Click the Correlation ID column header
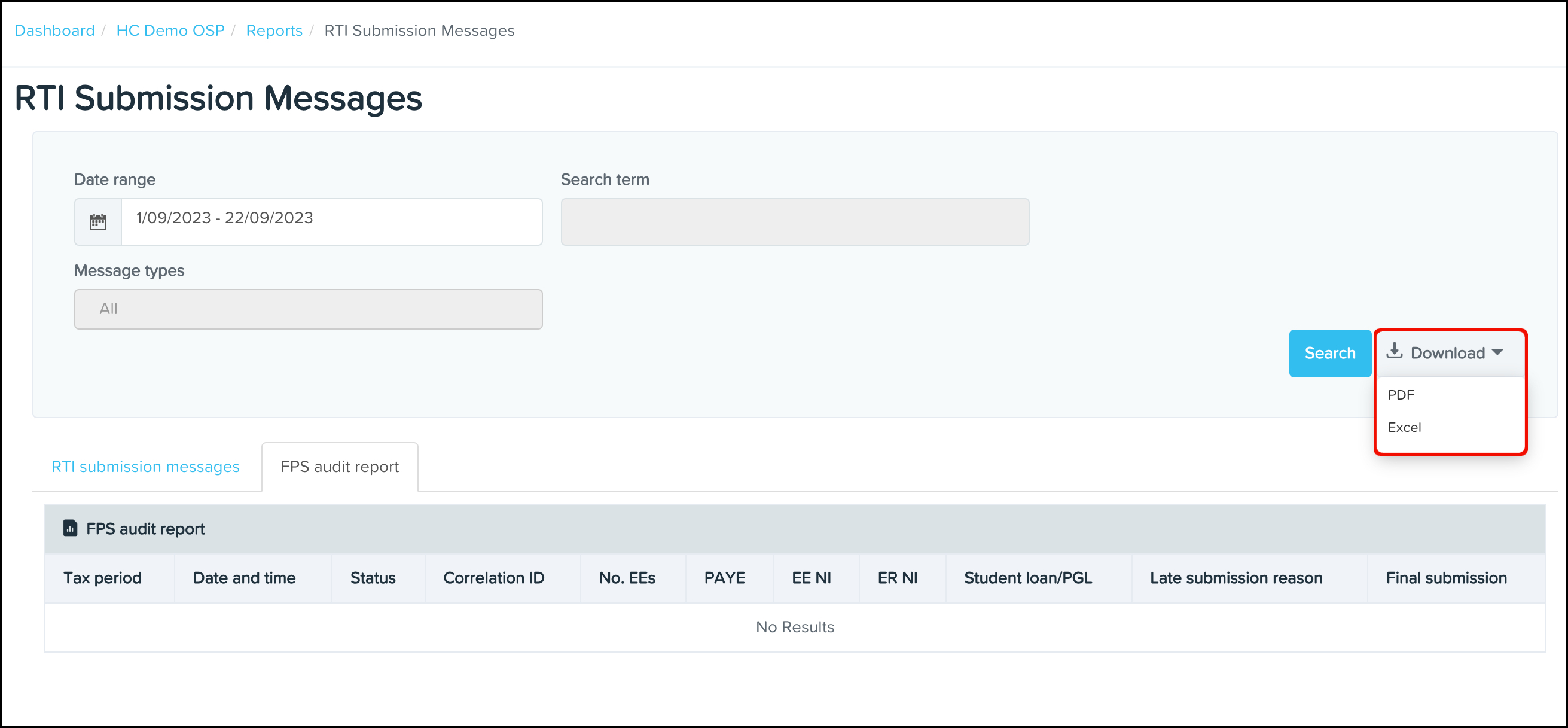The image size is (1568, 728). (493, 578)
